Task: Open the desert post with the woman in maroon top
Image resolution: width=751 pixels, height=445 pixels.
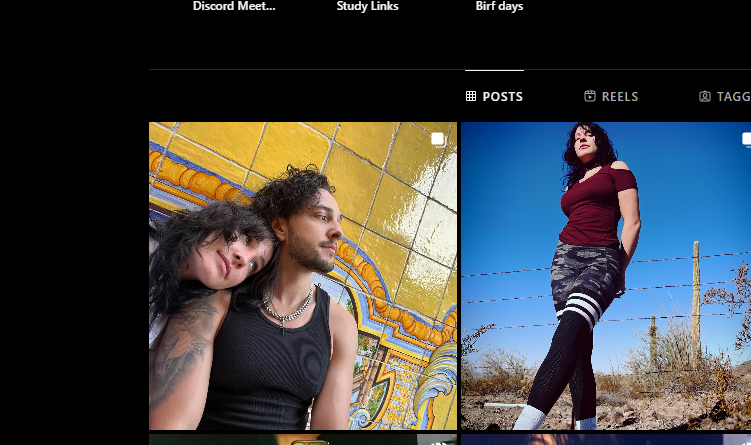Action: [x=606, y=276]
